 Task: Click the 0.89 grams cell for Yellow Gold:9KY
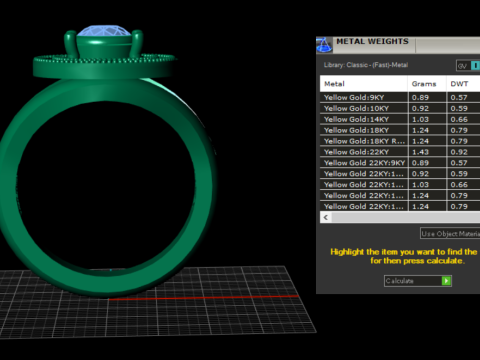[x=427, y=97]
